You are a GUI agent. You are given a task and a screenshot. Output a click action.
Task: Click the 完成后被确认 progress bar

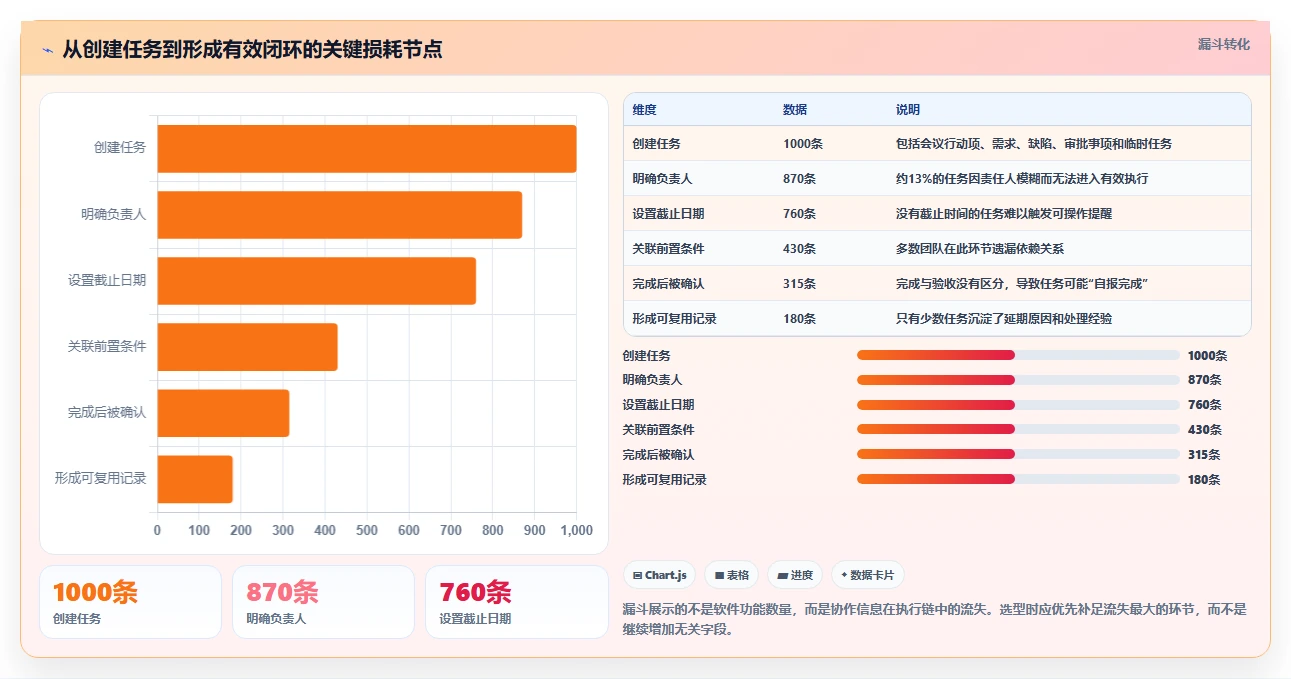tap(1018, 454)
